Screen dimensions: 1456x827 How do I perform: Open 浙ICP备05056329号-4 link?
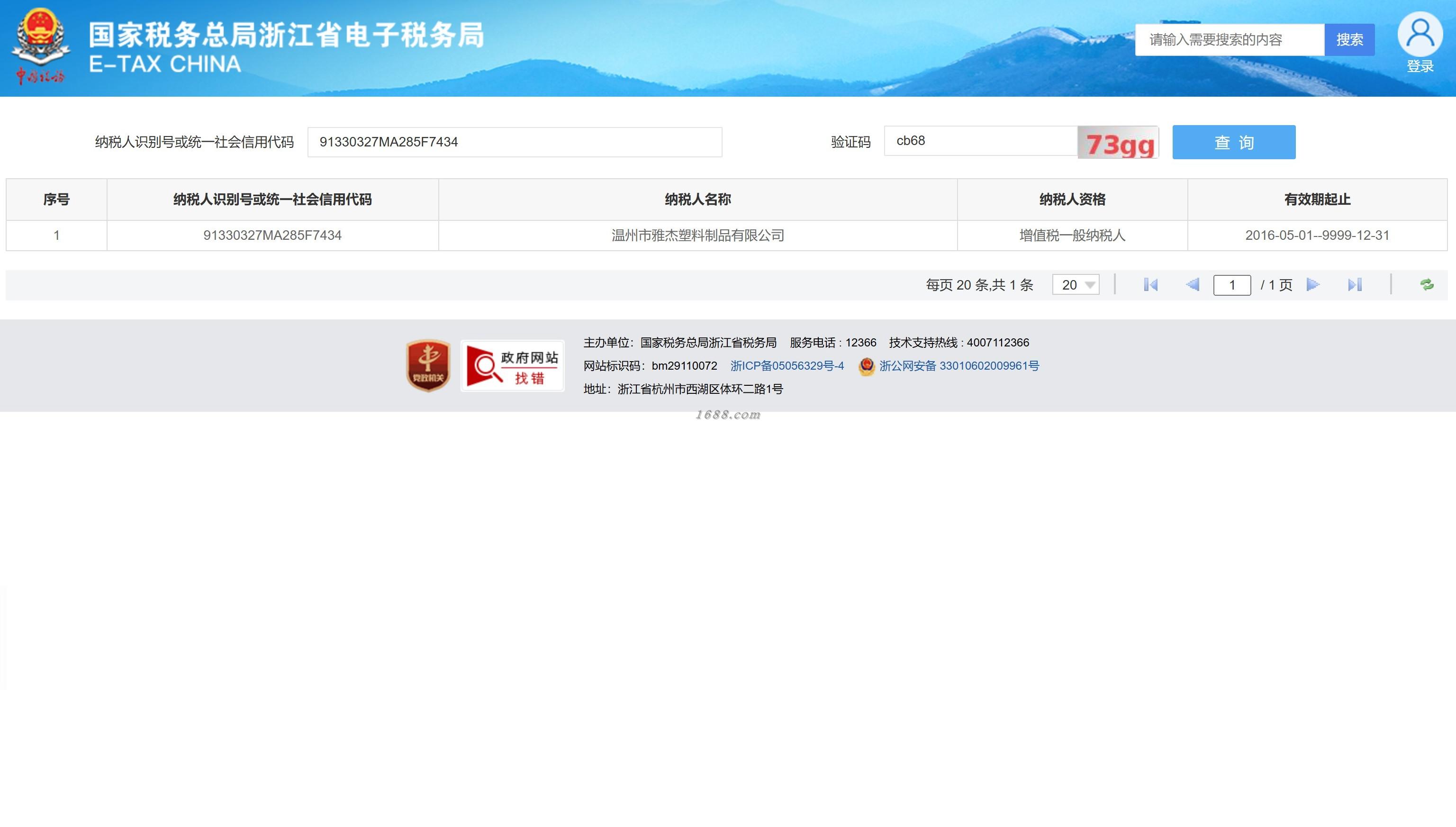click(x=787, y=366)
